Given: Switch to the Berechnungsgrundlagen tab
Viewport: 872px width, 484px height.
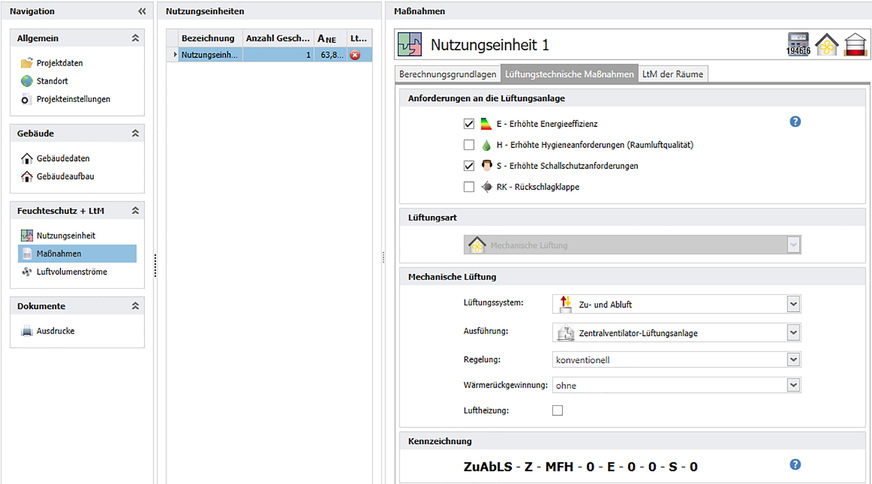Looking at the screenshot, I should pyautogui.click(x=446, y=74).
